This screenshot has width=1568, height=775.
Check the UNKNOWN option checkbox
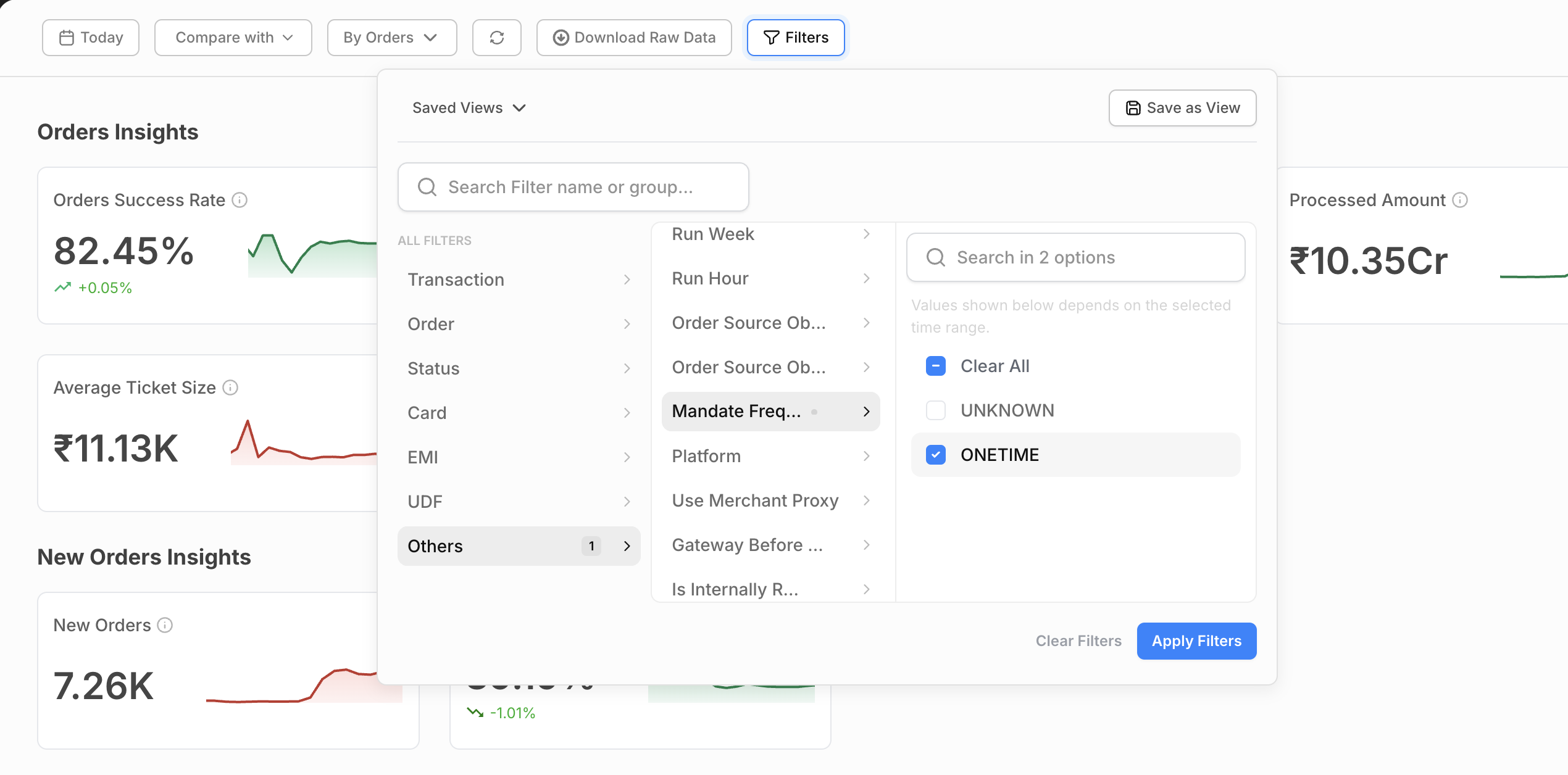[936, 410]
